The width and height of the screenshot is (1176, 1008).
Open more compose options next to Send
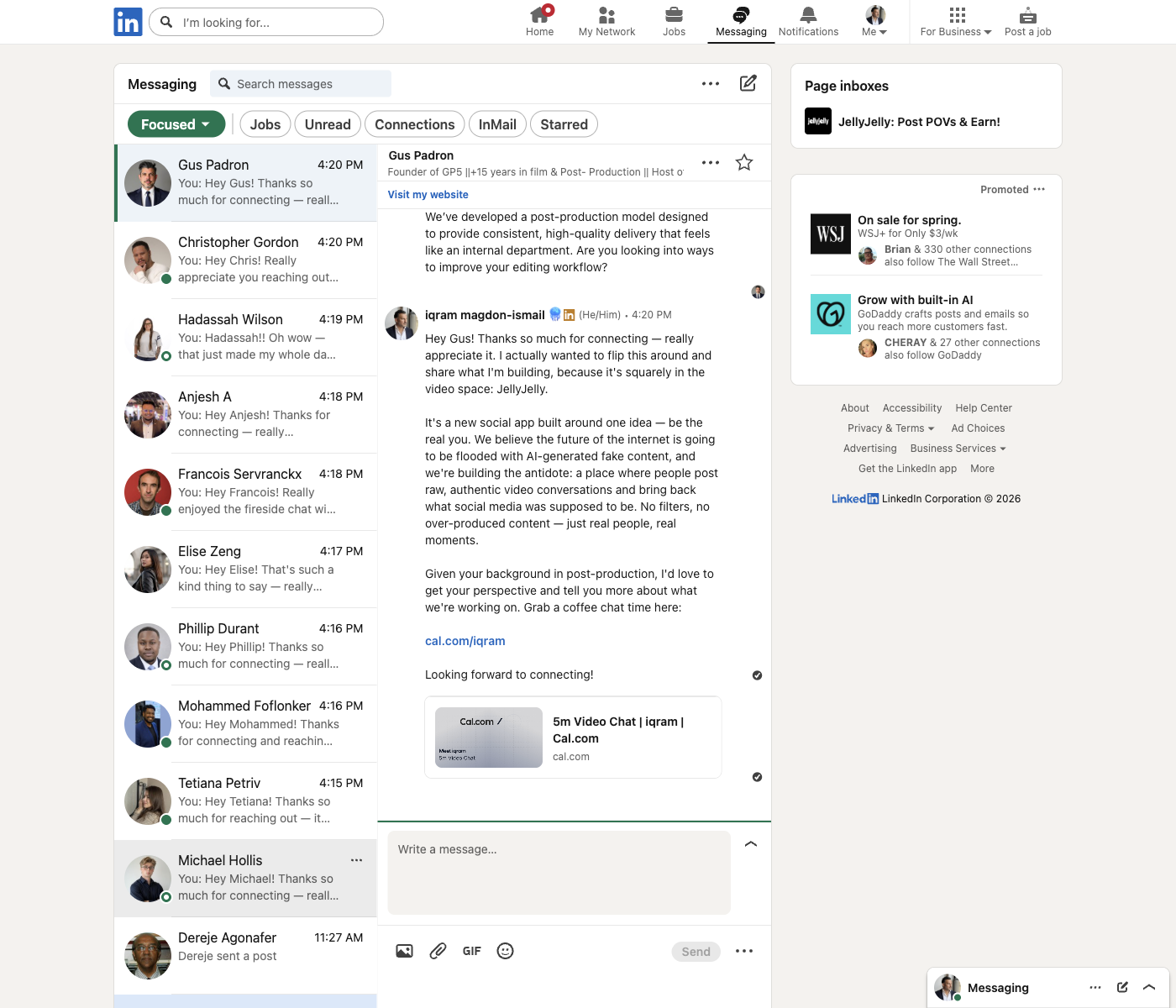(x=744, y=951)
